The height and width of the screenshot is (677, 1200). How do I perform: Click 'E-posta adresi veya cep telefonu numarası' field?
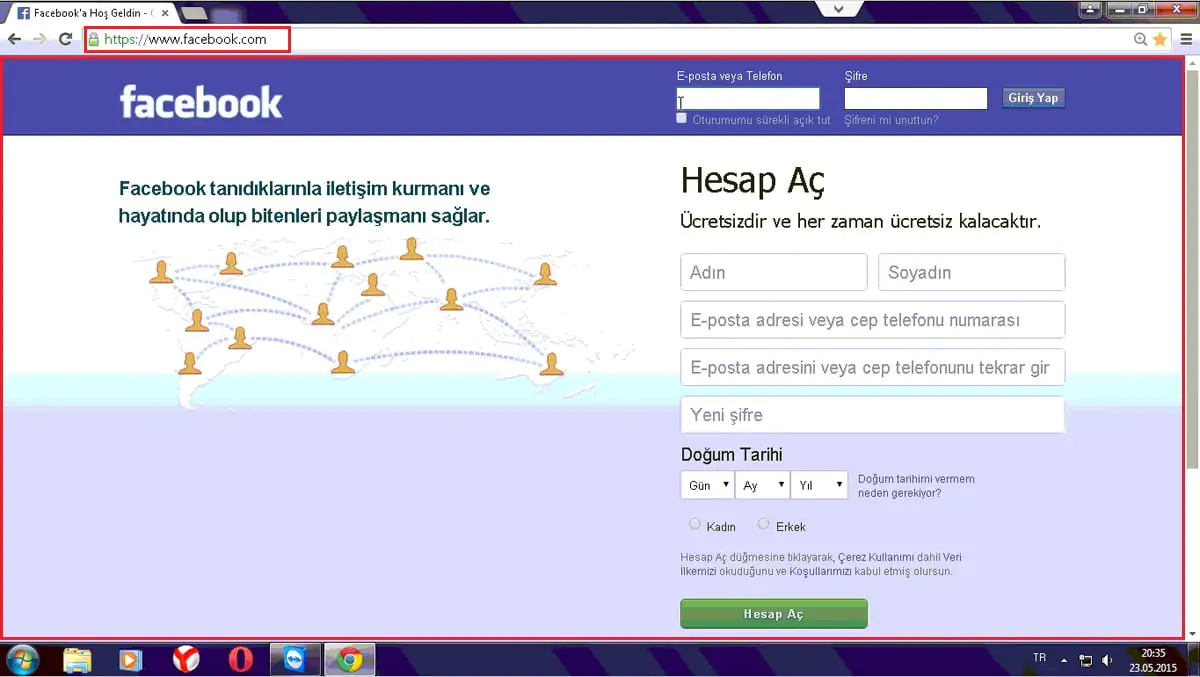[873, 320]
